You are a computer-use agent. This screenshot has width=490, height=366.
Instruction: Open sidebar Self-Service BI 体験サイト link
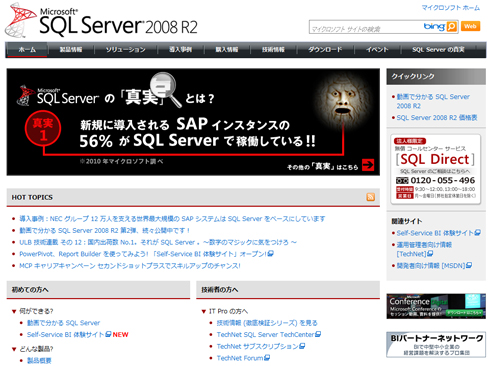pos(435,233)
